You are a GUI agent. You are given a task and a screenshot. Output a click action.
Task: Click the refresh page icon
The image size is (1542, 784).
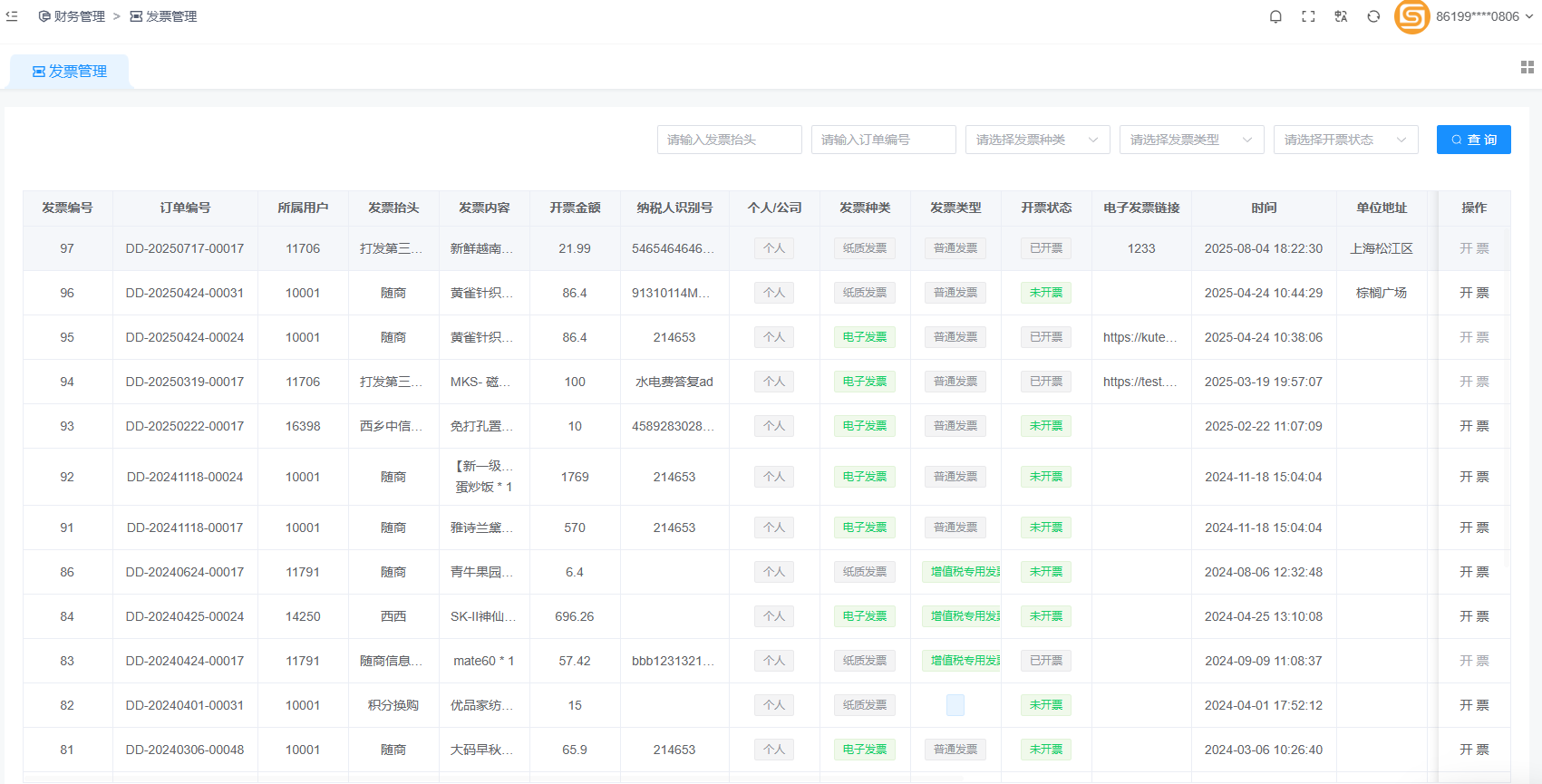point(1373,16)
